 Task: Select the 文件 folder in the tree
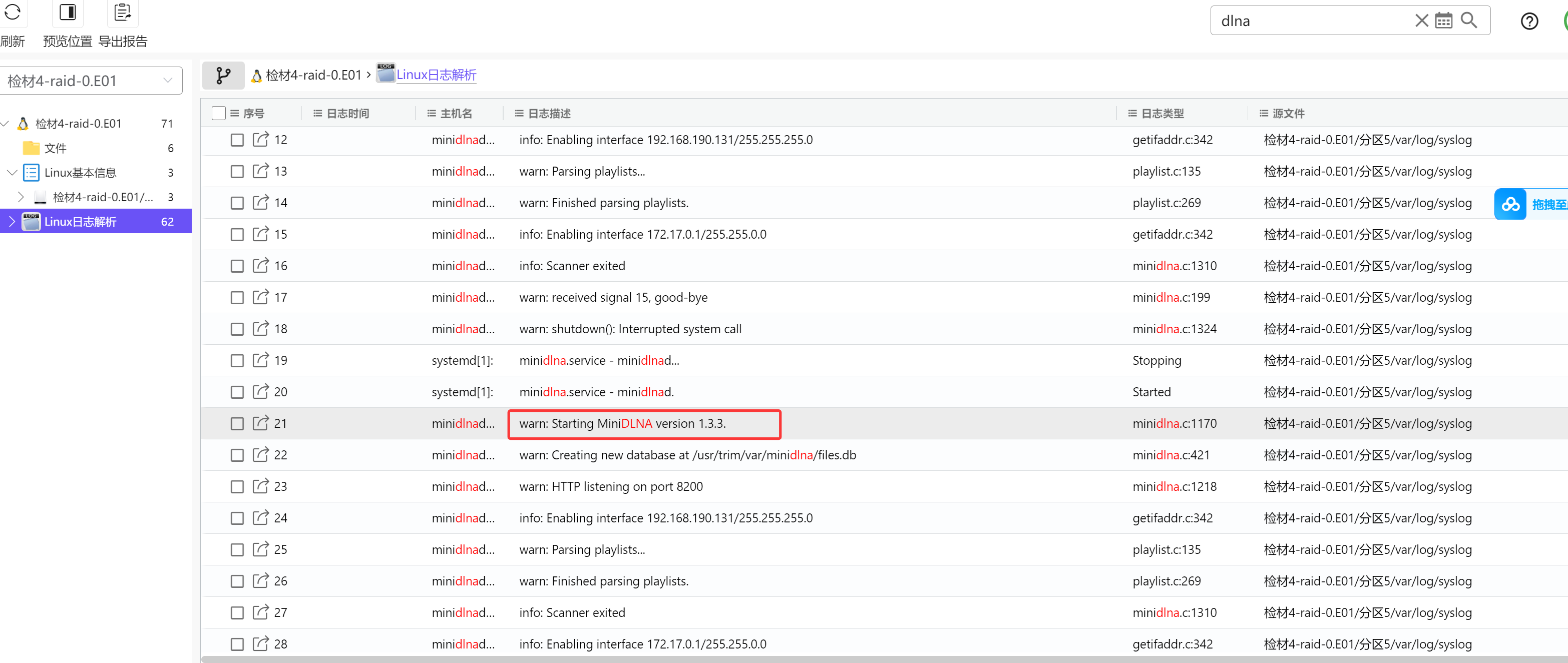click(55, 149)
